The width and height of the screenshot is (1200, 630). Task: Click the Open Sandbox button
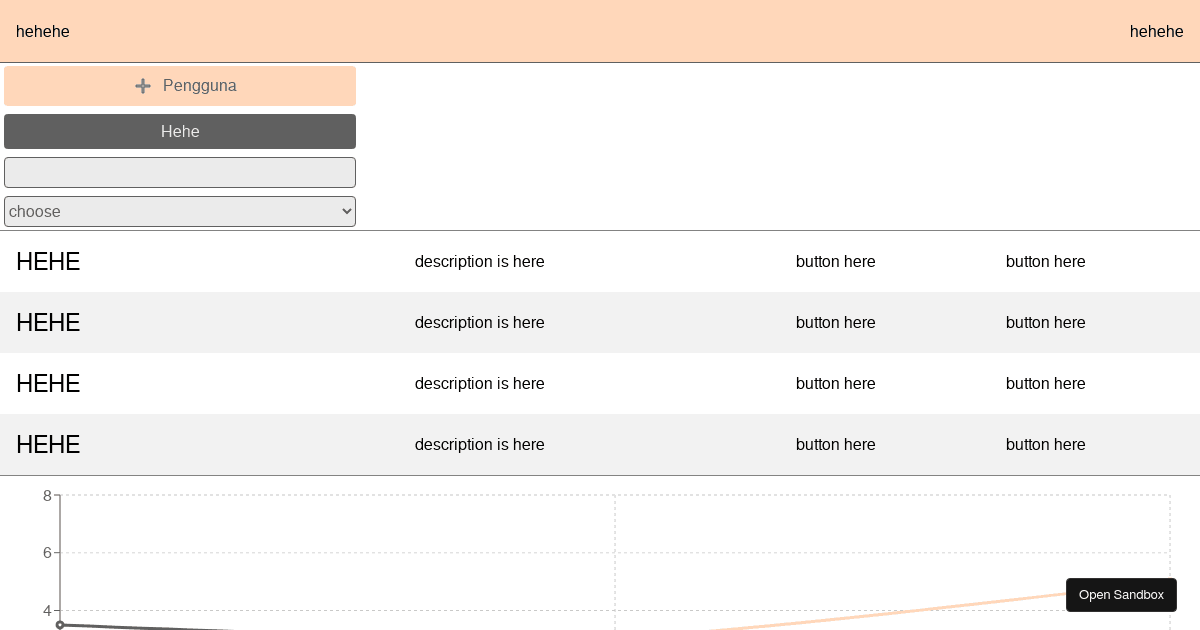1121,595
